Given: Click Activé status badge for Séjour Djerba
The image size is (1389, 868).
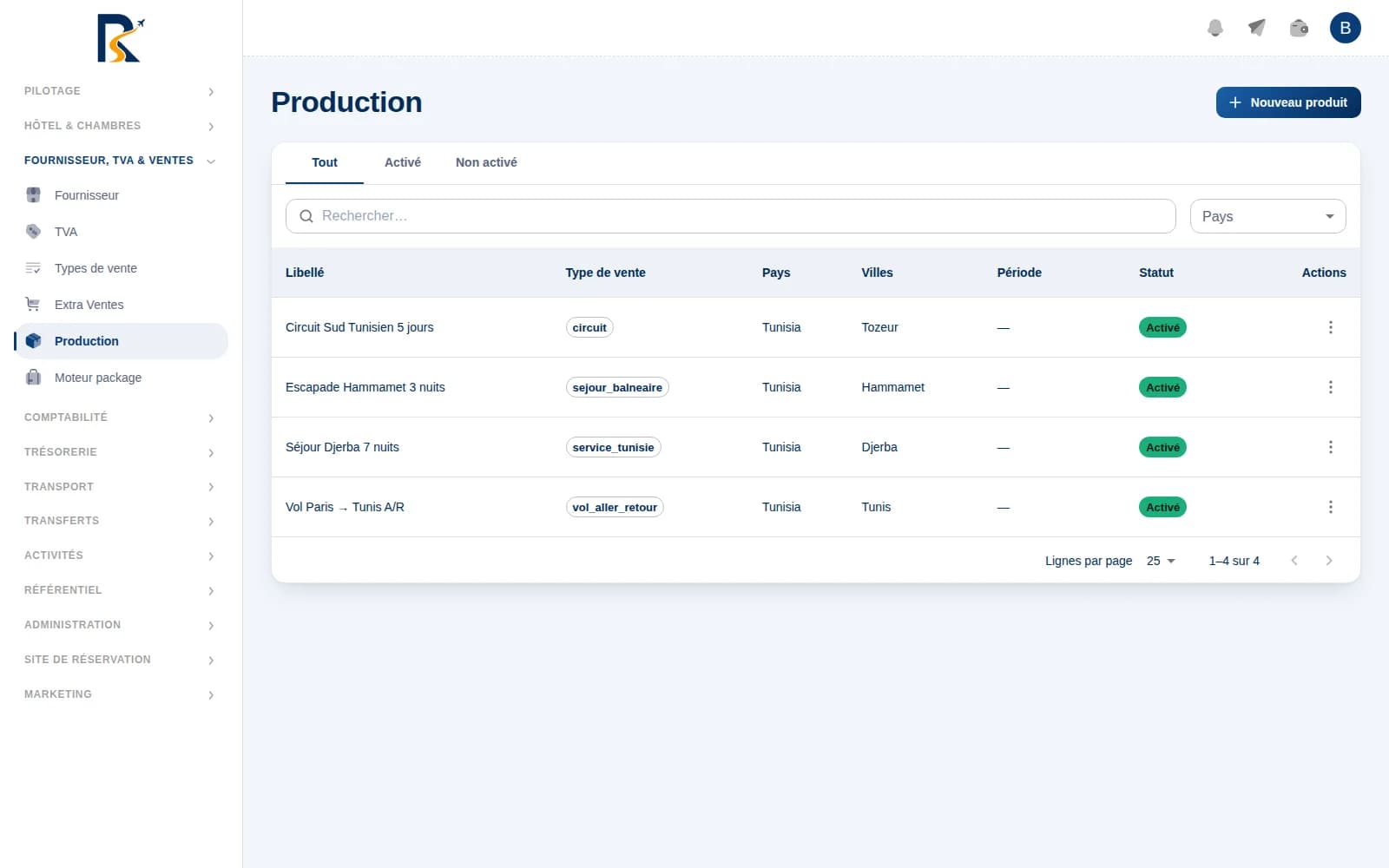Looking at the screenshot, I should 1162,447.
